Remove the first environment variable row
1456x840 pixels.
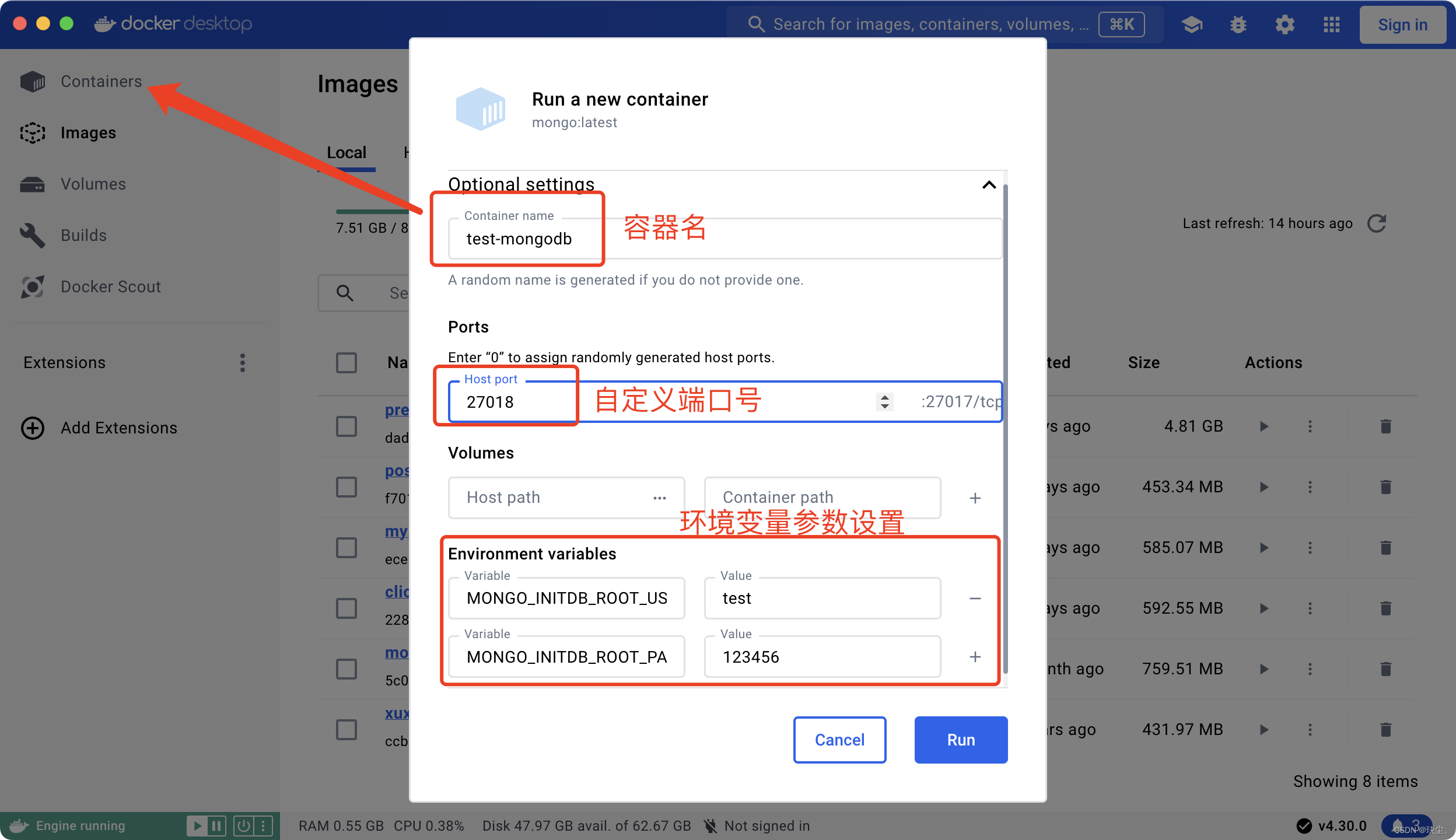point(975,598)
